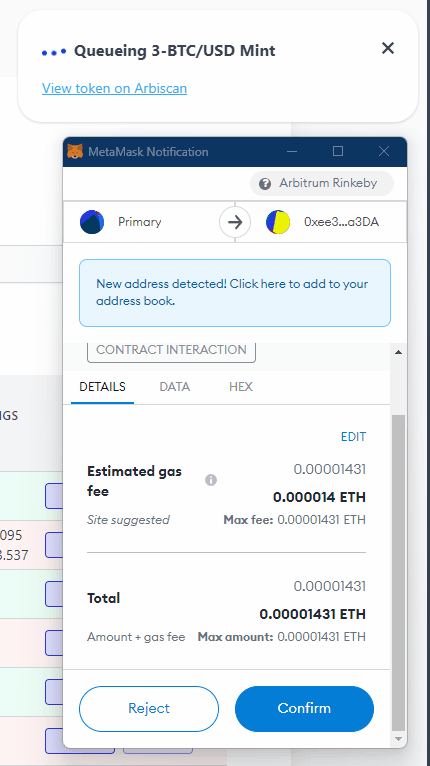Click the scrollbar down arrow in MetaMask
430x766 pixels.
[399, 739]
